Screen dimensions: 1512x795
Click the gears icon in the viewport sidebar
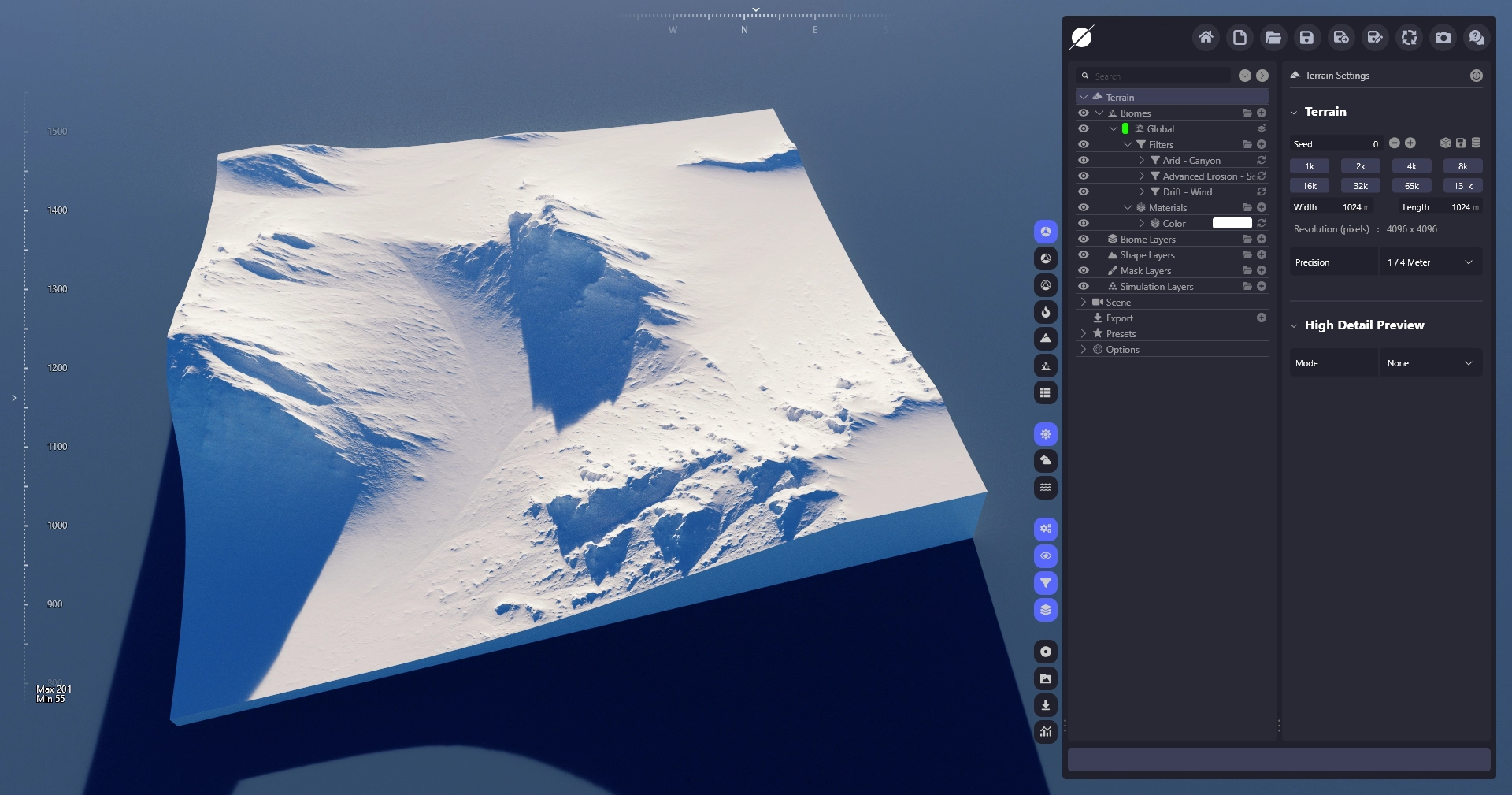[1046, 529]
